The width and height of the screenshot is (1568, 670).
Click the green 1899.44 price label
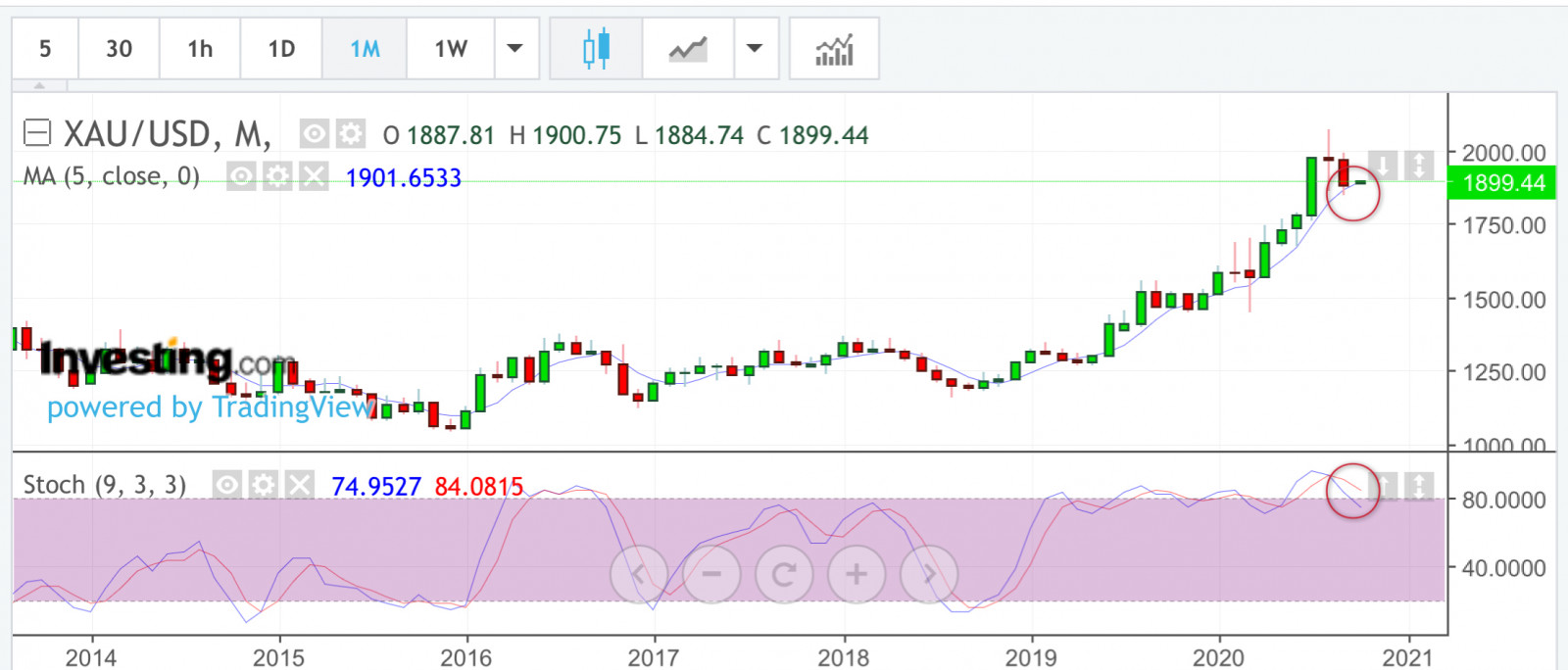click(x=1502, y=183)
